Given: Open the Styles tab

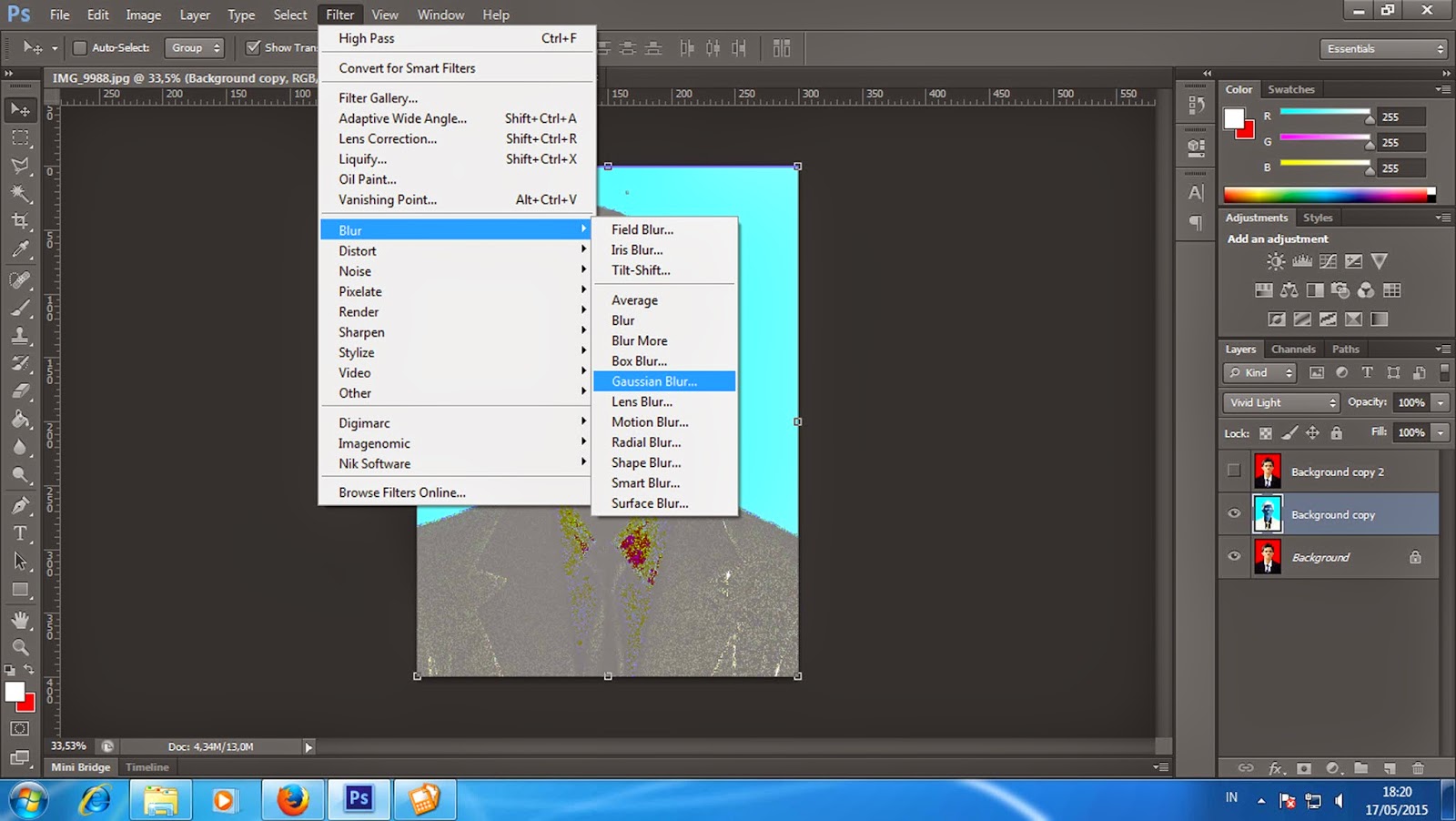Looking at the screenshot, I should pos(1318,218).
